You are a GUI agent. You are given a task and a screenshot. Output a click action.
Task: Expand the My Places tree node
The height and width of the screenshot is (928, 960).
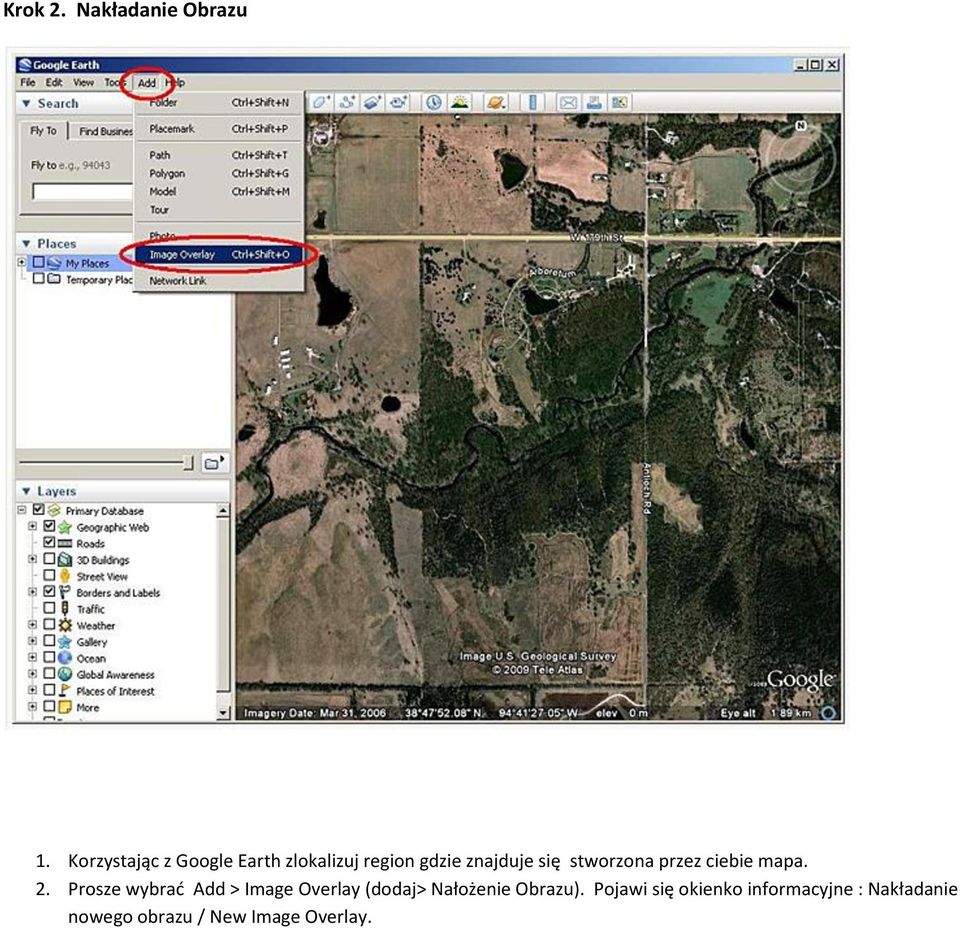coord(21,262)
